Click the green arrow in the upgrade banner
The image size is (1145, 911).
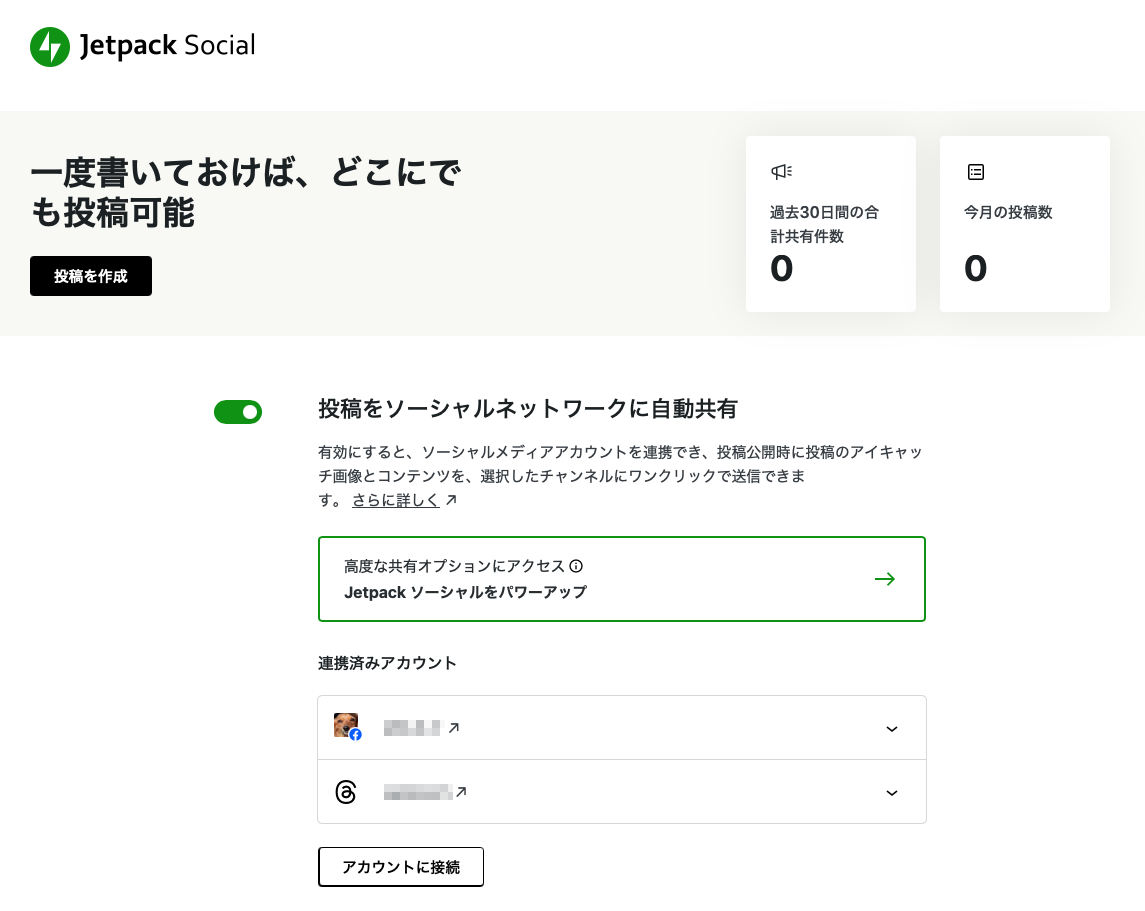click(x=885, y=579)
